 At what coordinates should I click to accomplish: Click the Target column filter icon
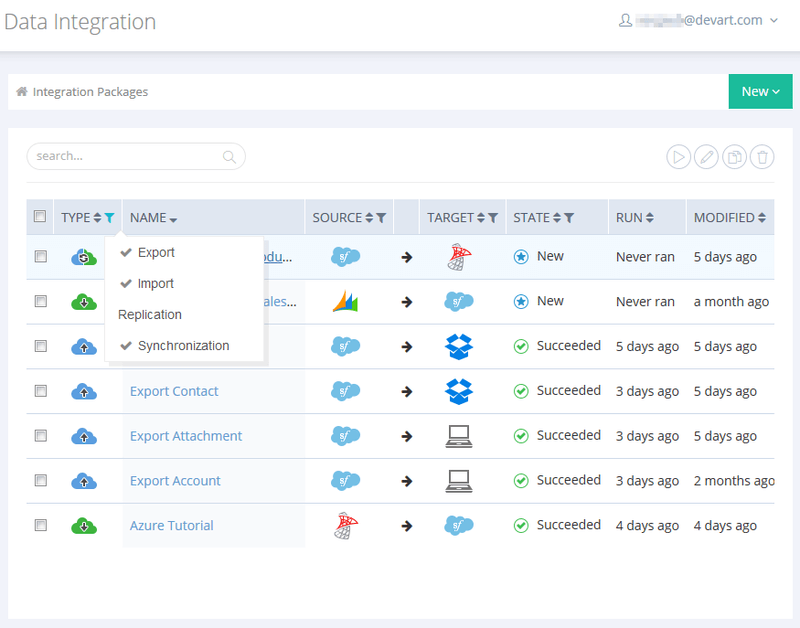coord(492,218)
